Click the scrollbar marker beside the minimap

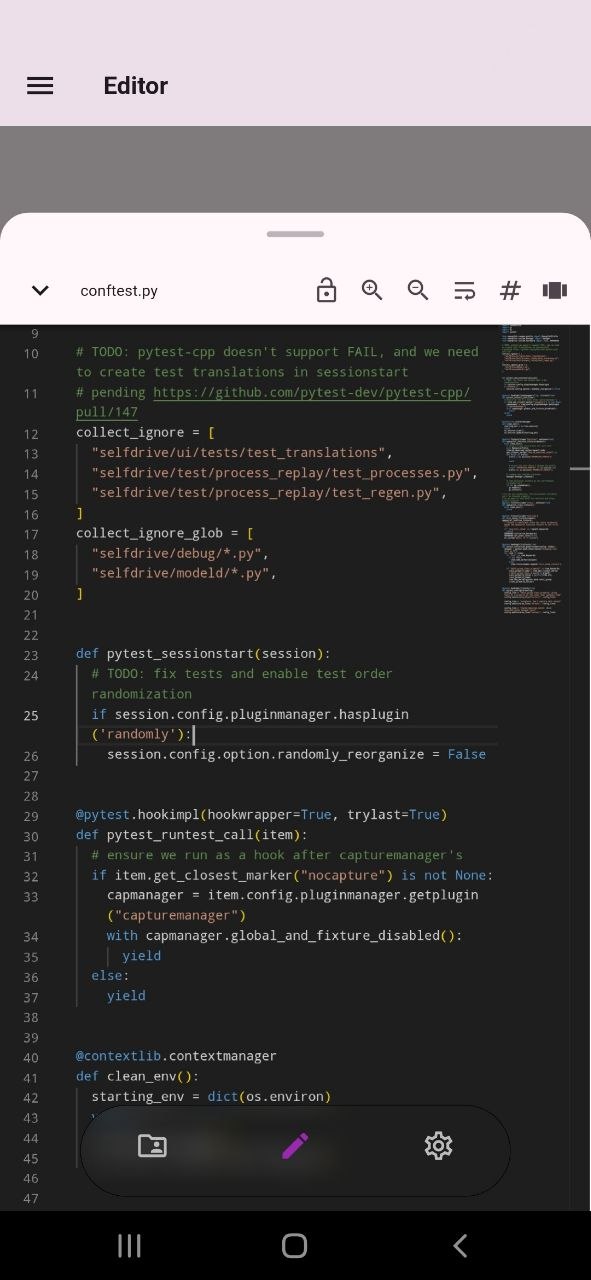pyautogui.click(x=580, y=468)
